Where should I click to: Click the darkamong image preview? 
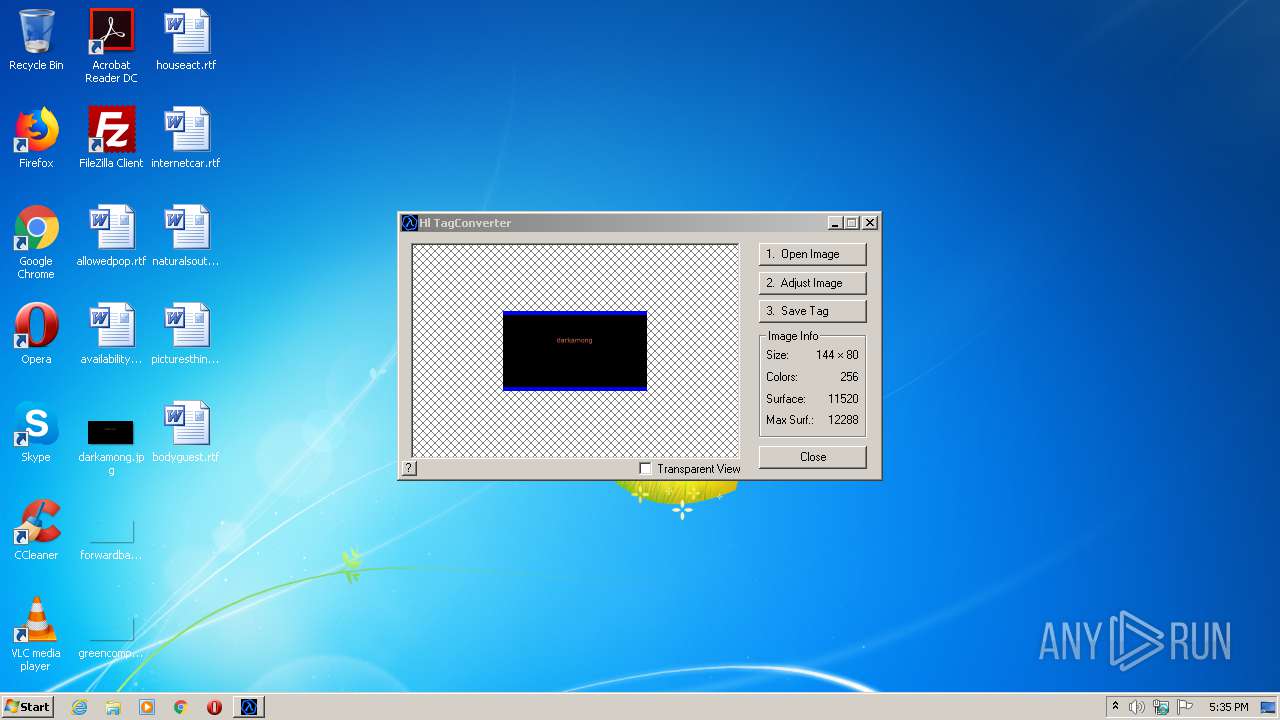click(575, 351)
